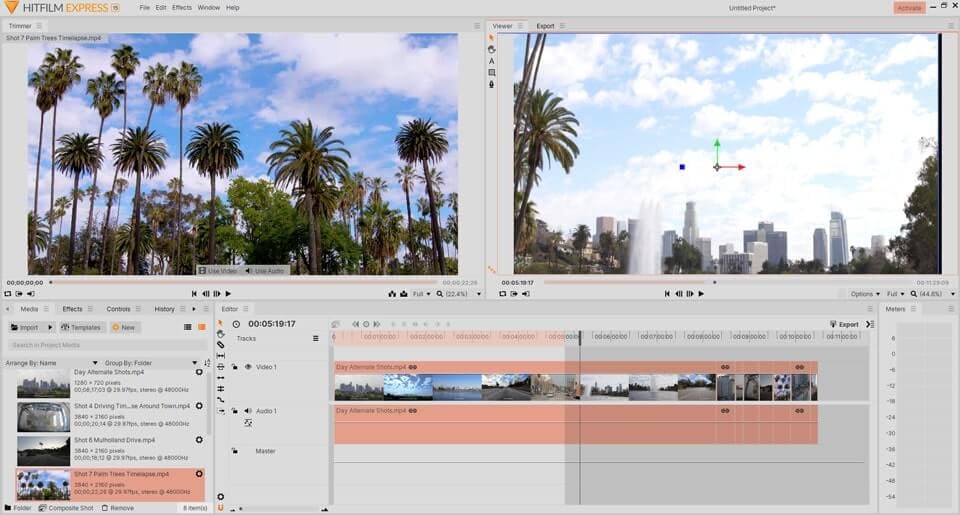Toggle Use Video in the Trimmer

pyautogui.click(x=217, y=271)
